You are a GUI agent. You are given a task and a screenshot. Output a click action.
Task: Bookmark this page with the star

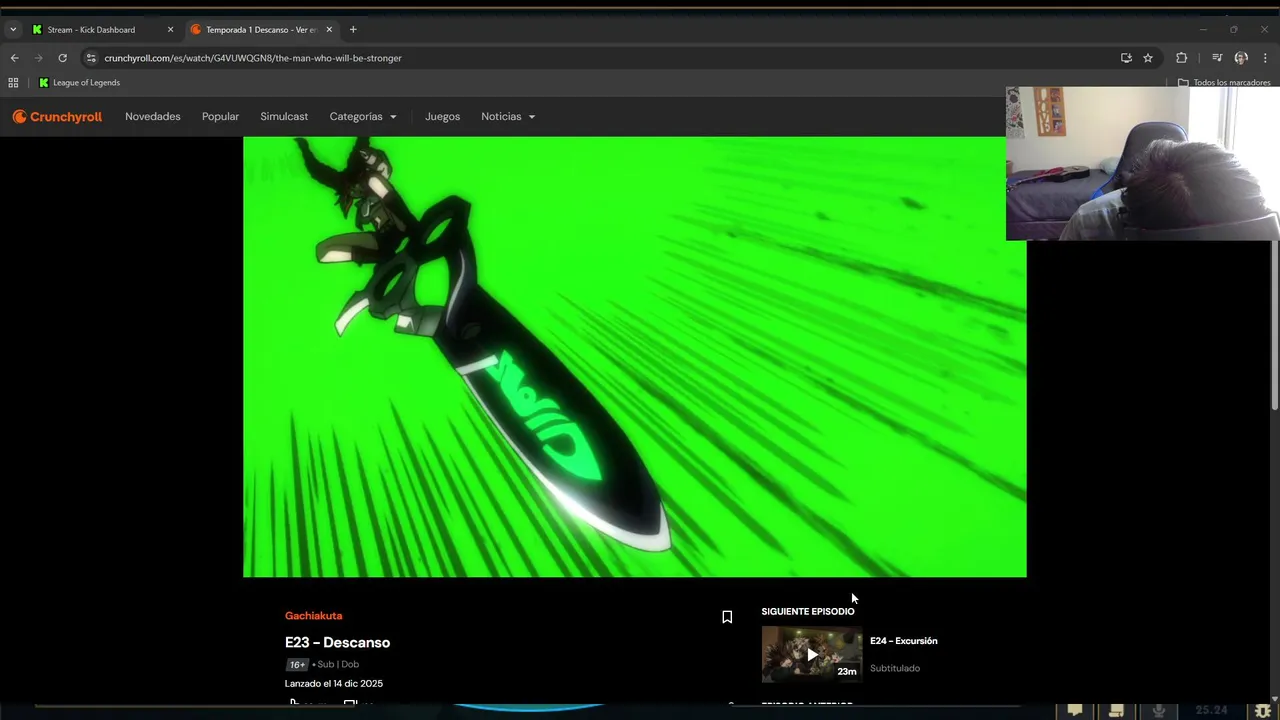[1148, 58]
